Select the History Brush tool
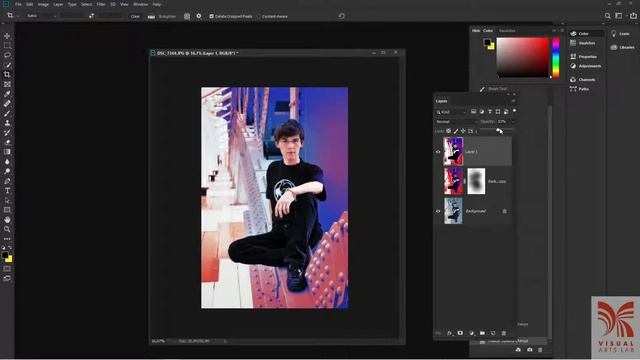The width and height of the screenshot is (640, 360). coord(7,133)
